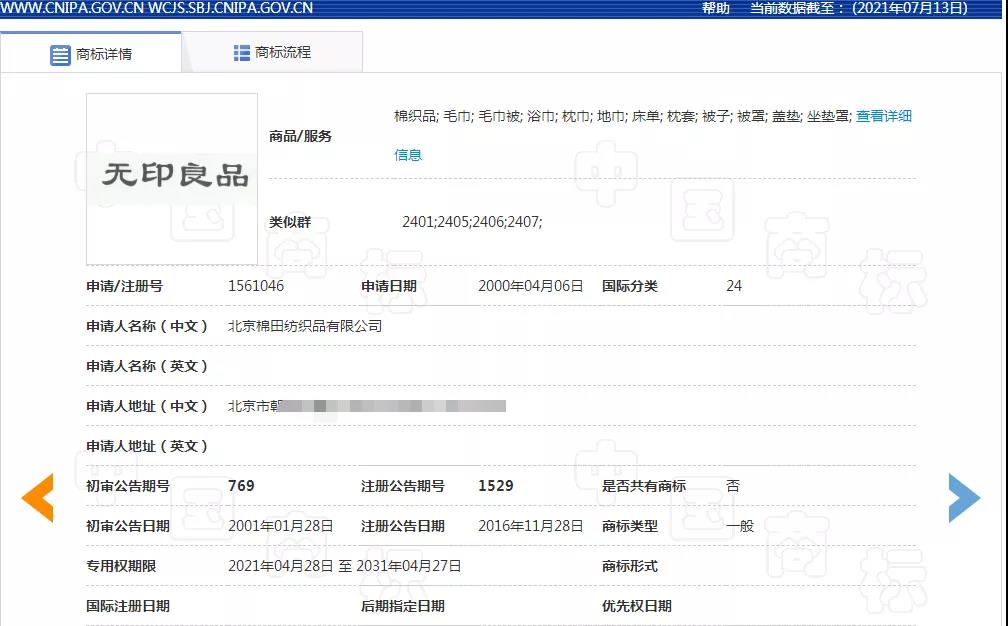Click the 国际注册日期 label
Viewport: 1008px width, 626px height.
[x=128, y=605]
